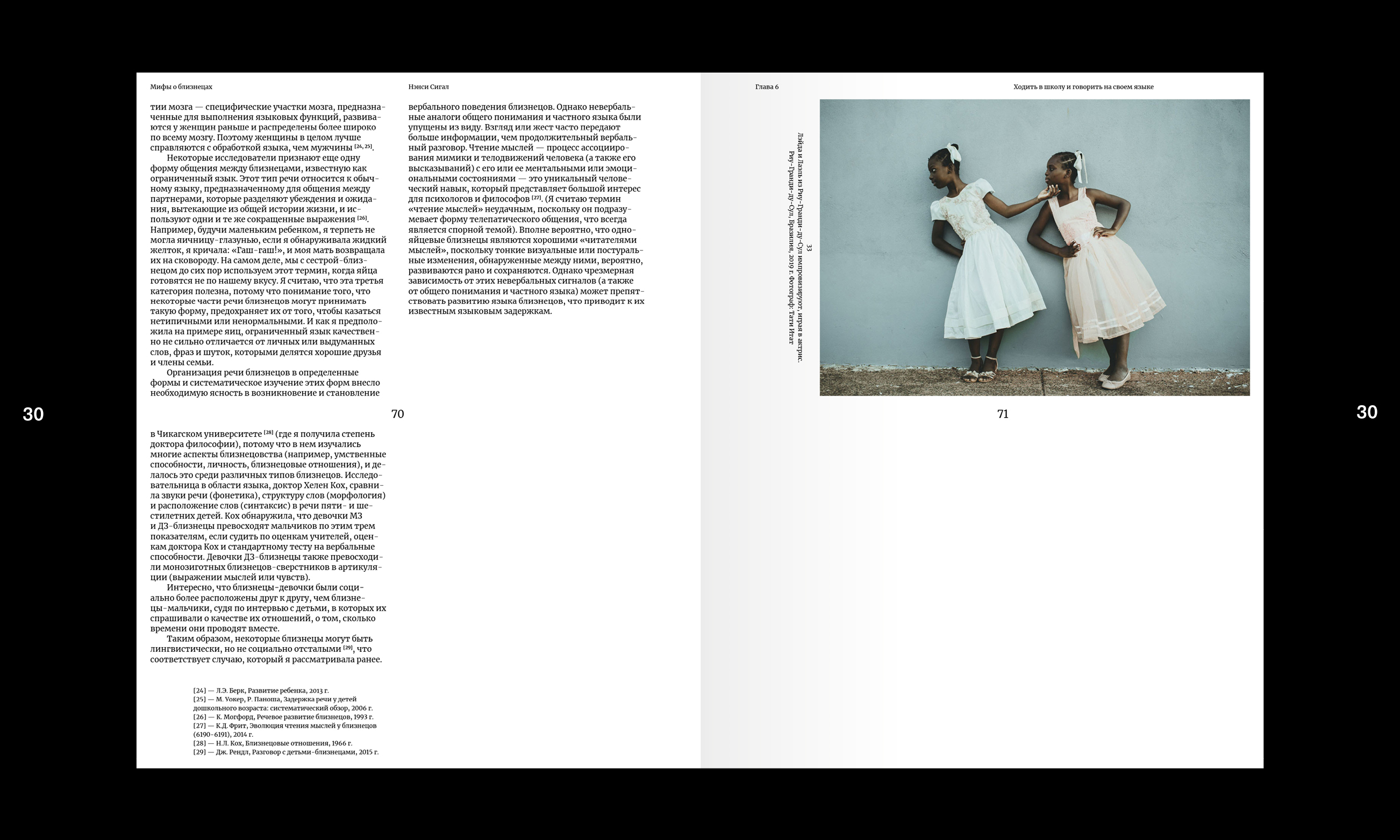The image size is (1400, 840).
Task: Click the author name 'Нэнси Сигал'
Action: coord(428,87)
